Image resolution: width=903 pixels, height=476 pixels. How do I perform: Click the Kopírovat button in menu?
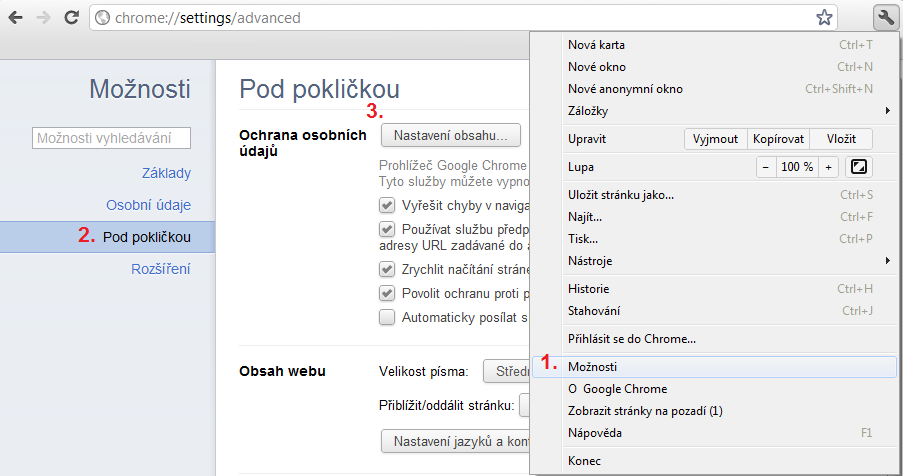point(777,139)
